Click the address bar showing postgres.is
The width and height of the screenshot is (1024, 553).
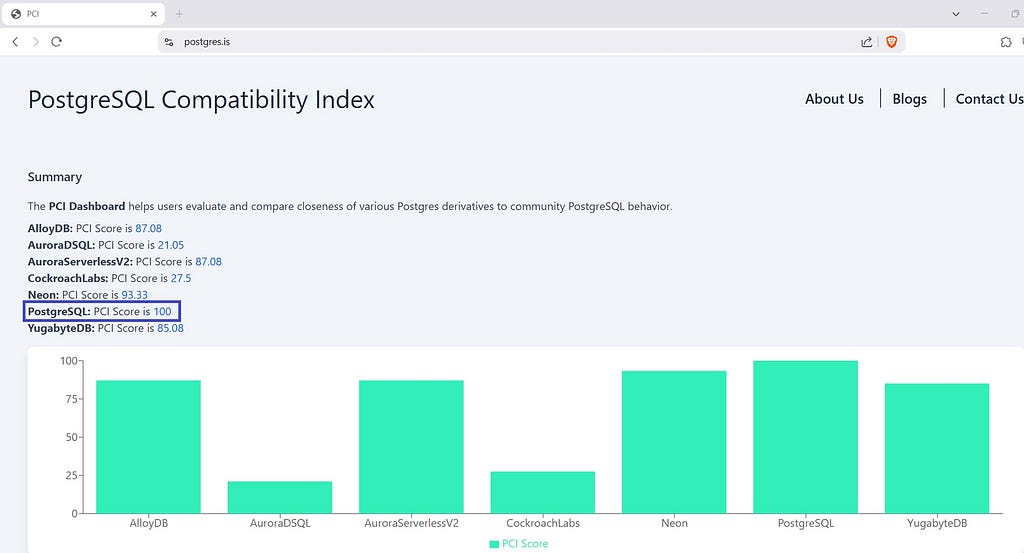tap(500, 42)
